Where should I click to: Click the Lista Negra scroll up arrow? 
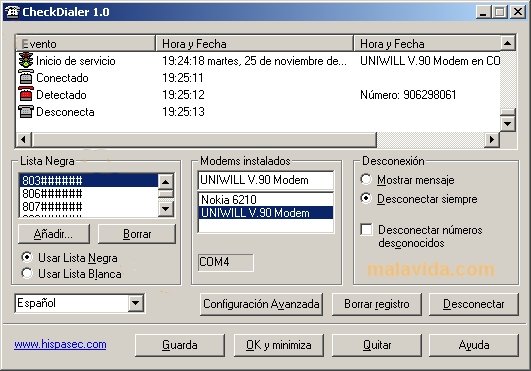pos(166,182)
